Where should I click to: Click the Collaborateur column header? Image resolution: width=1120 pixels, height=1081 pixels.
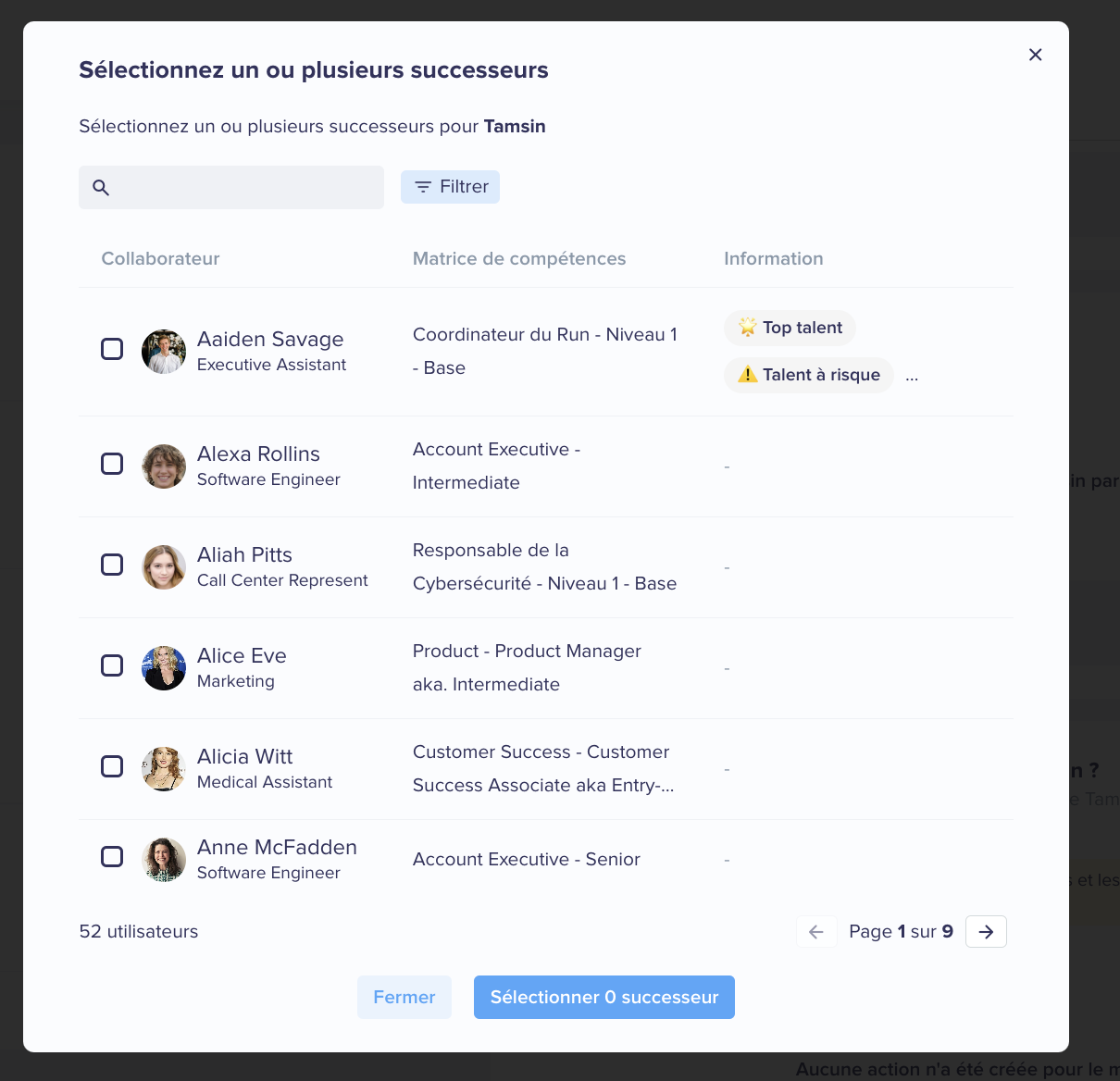[x=160, y=259]
